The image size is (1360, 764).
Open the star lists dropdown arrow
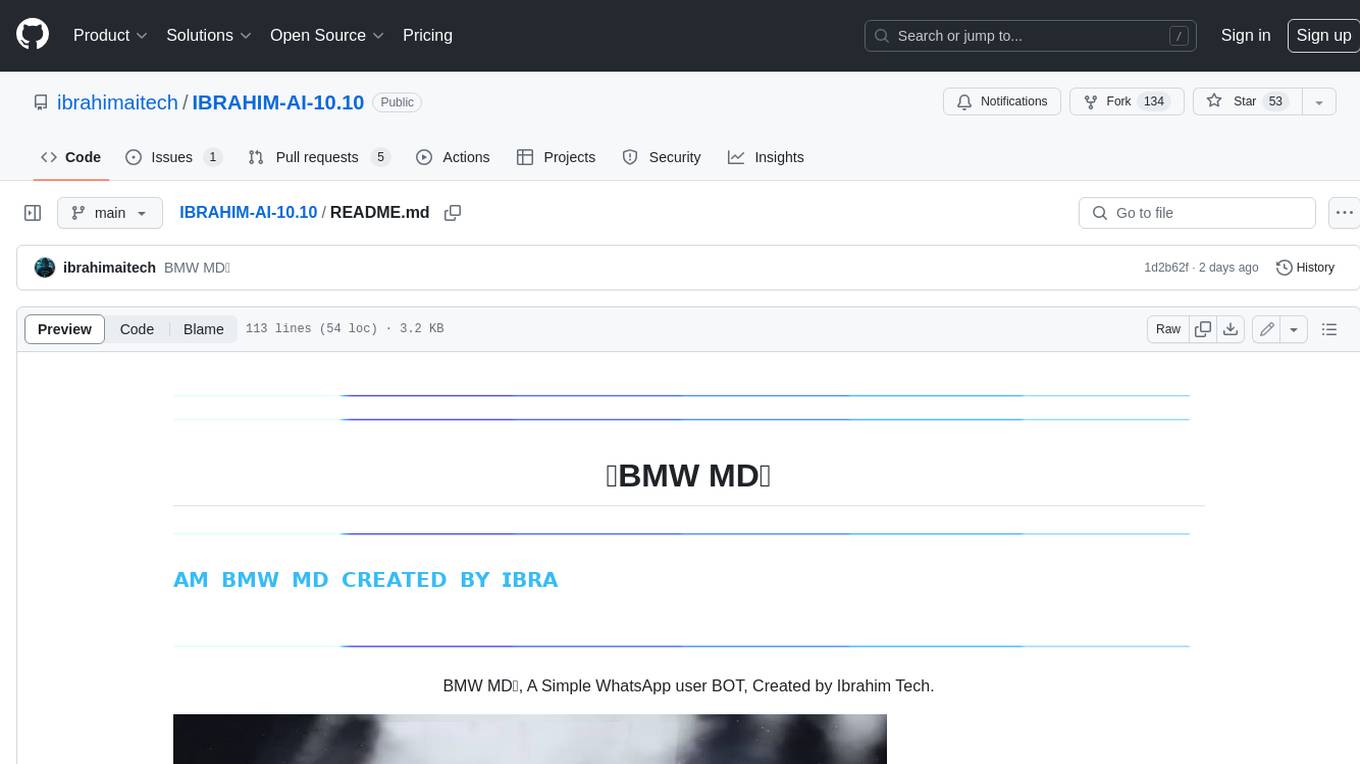point(1319,101)
